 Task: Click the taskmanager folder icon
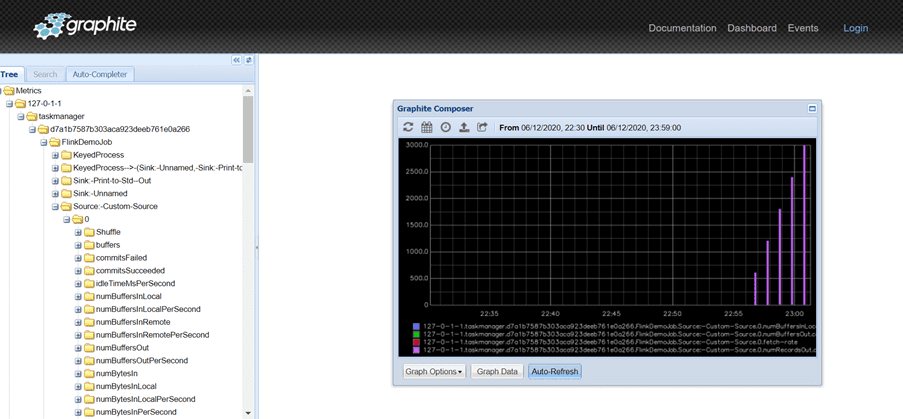32,116
